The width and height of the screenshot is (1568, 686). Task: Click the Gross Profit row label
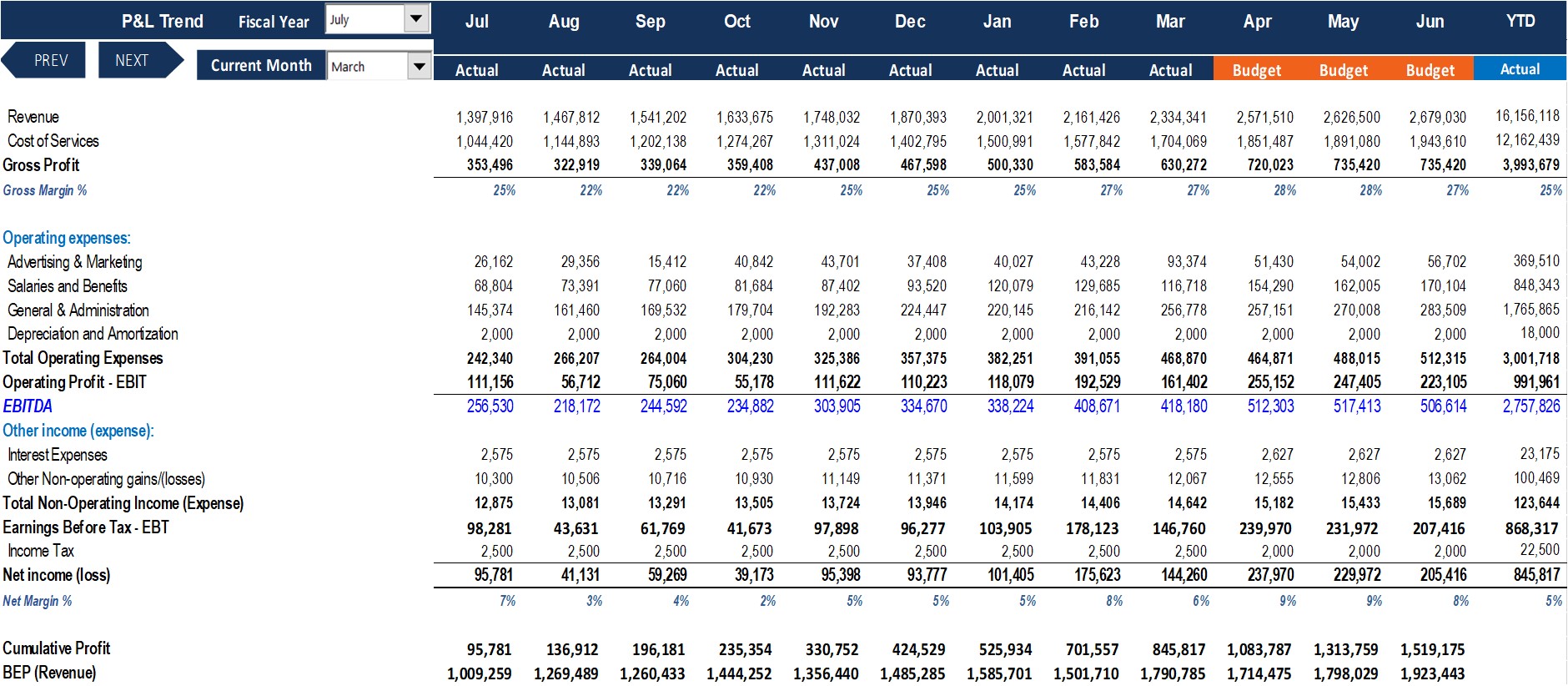click(41, 165)
